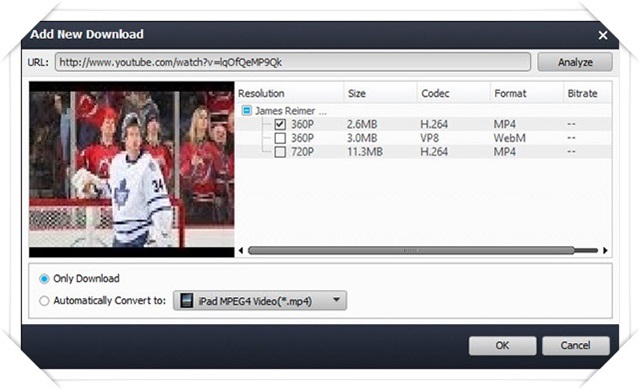Viewport: 640px width, 390px height.
Task: Open the iPad MPEG4 Video format dropdown
Action: [x=260, y=301]
